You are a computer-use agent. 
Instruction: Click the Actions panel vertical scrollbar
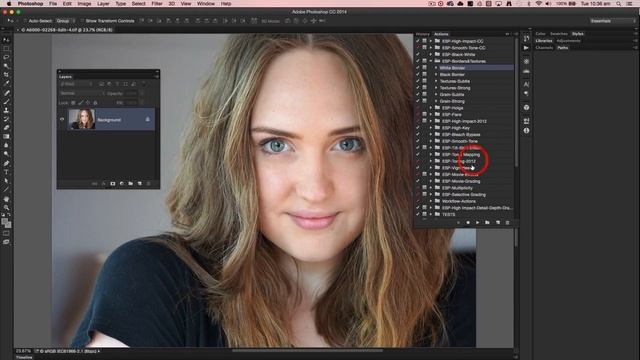click(x=516, y=102)
